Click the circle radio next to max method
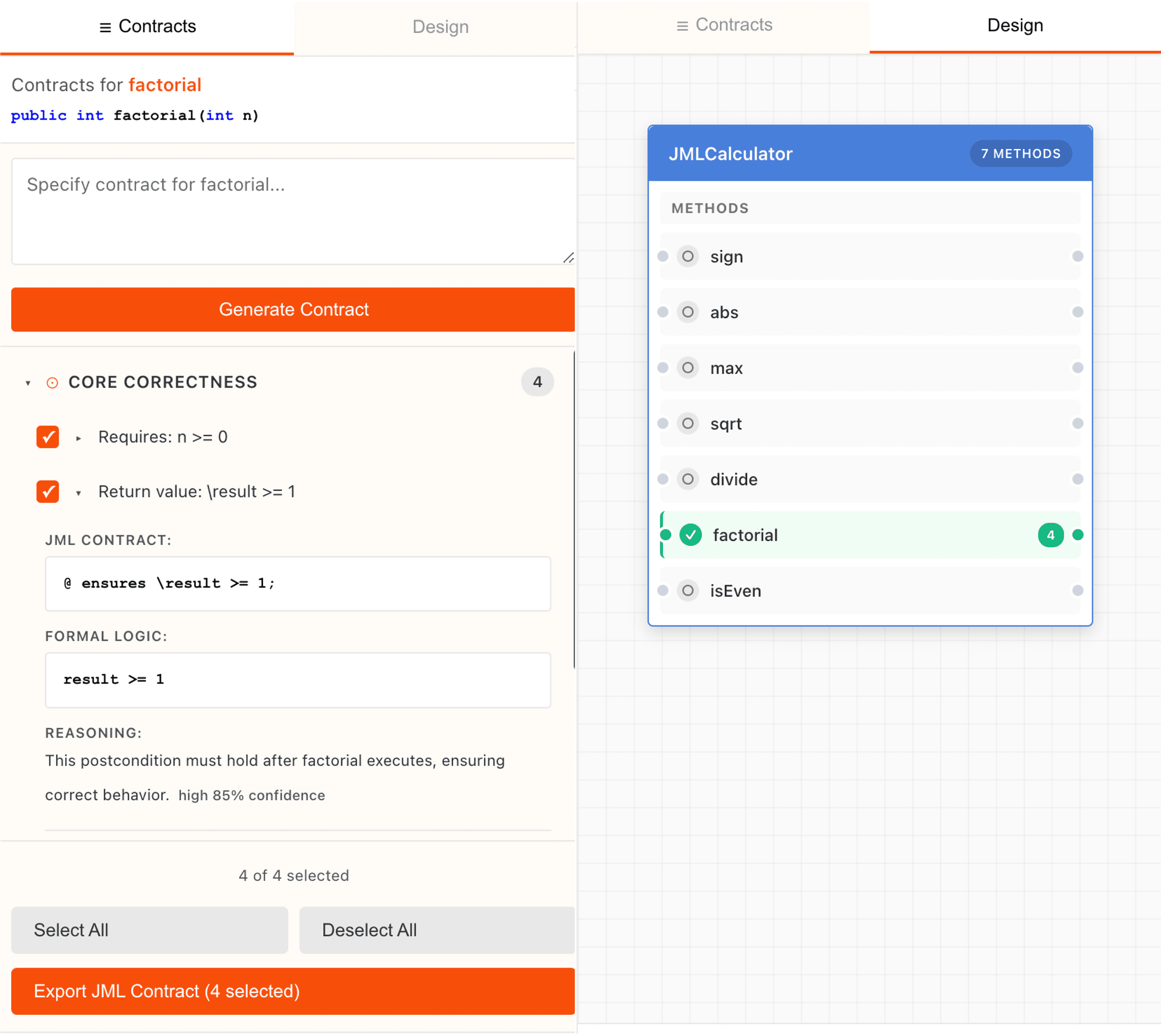This screenshot has height=1036, width=1161. tap(687, 368)
